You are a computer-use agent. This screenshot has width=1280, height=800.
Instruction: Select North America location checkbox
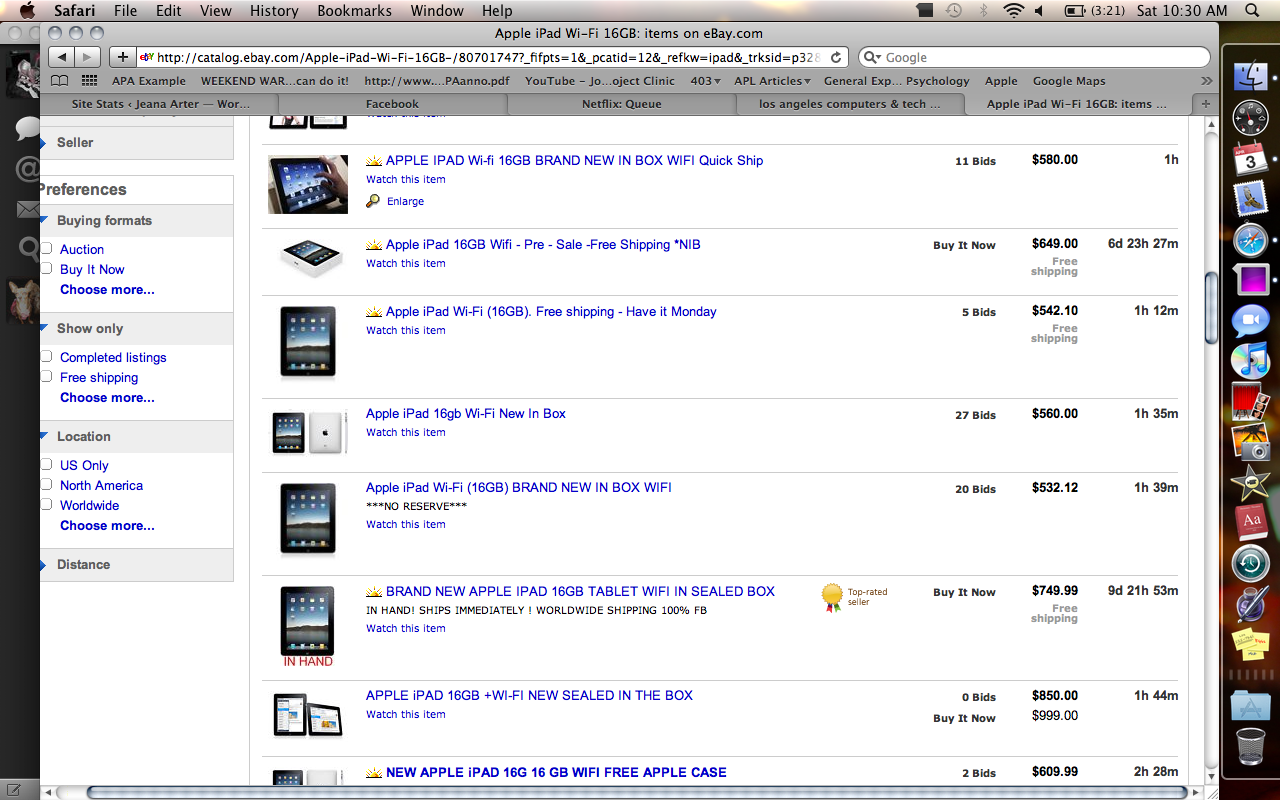pos(46,484)
